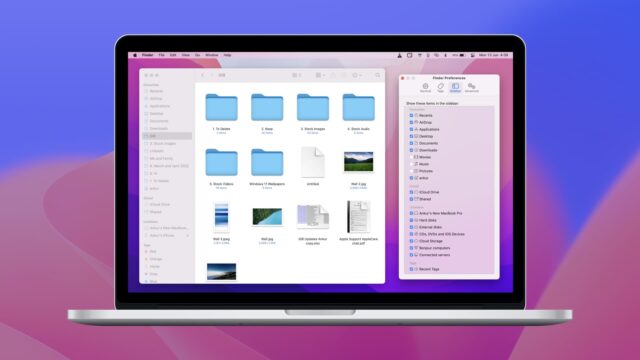Enable the Movies sidebar checkbox
Image resolution: width=640 pixels, height=360 pixels.
pos(411,157)
